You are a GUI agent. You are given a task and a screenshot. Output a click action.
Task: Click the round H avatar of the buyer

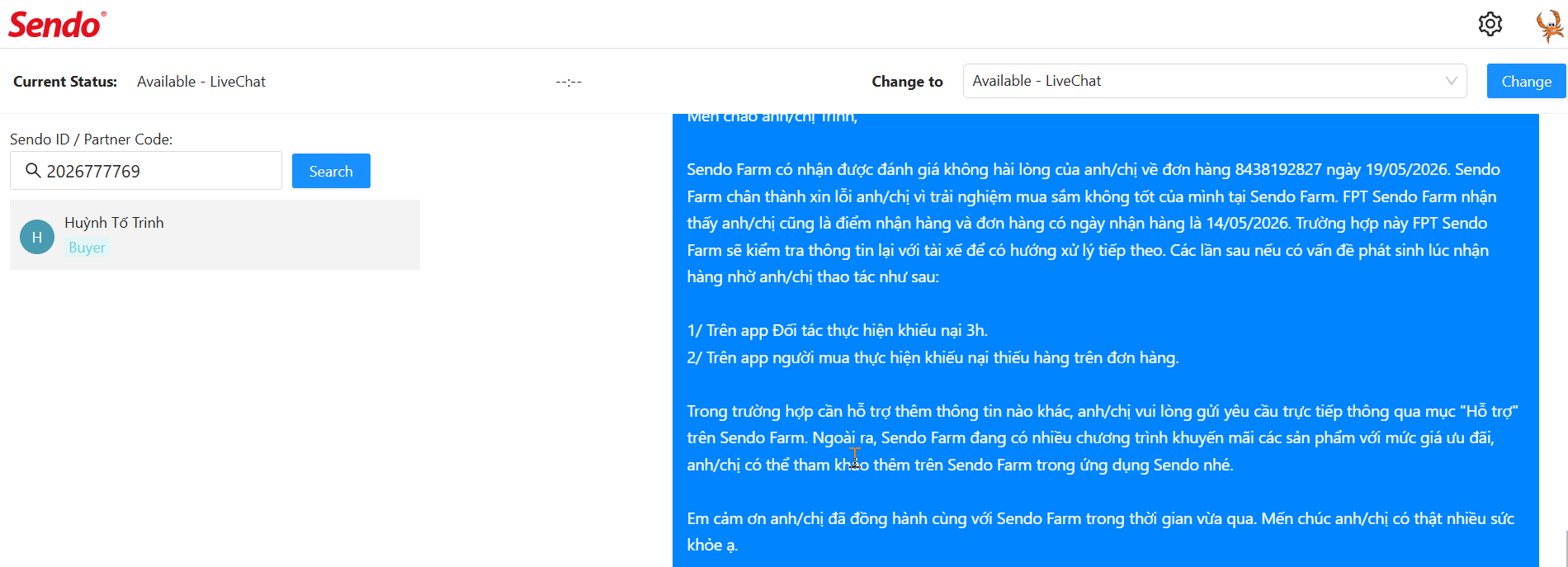[37, 237]
